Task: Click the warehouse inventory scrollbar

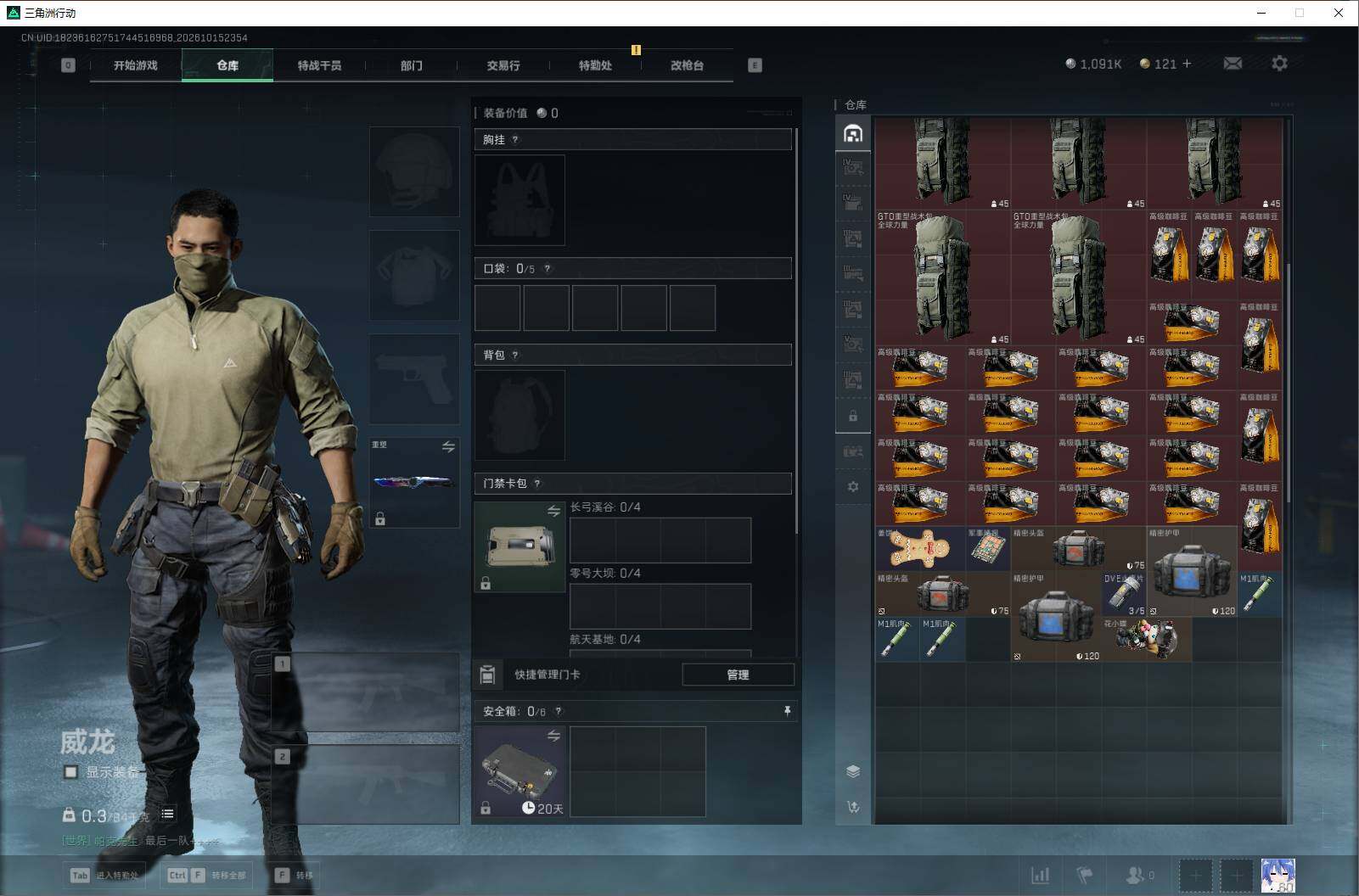Action: (x=1288, y=382)
